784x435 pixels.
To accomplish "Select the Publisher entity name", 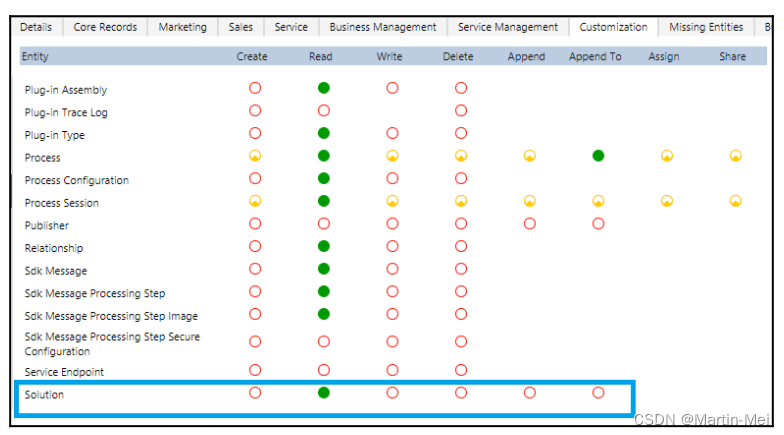I will [x=46, y=226].
